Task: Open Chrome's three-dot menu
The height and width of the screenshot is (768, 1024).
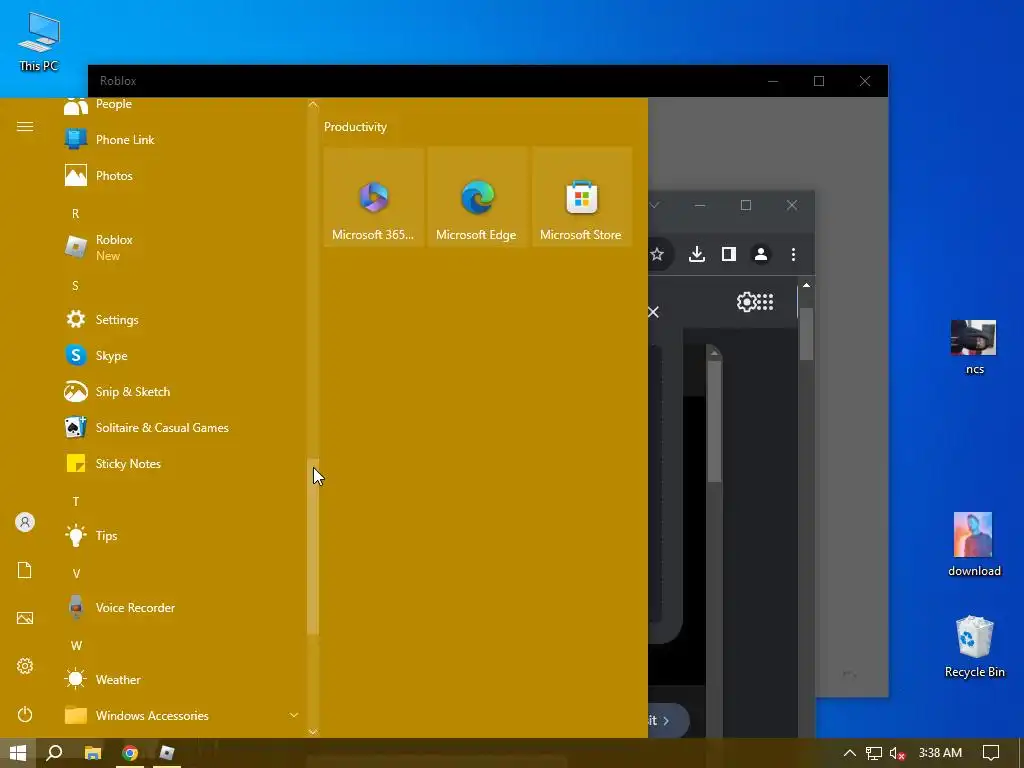Action: pos(793,254)
